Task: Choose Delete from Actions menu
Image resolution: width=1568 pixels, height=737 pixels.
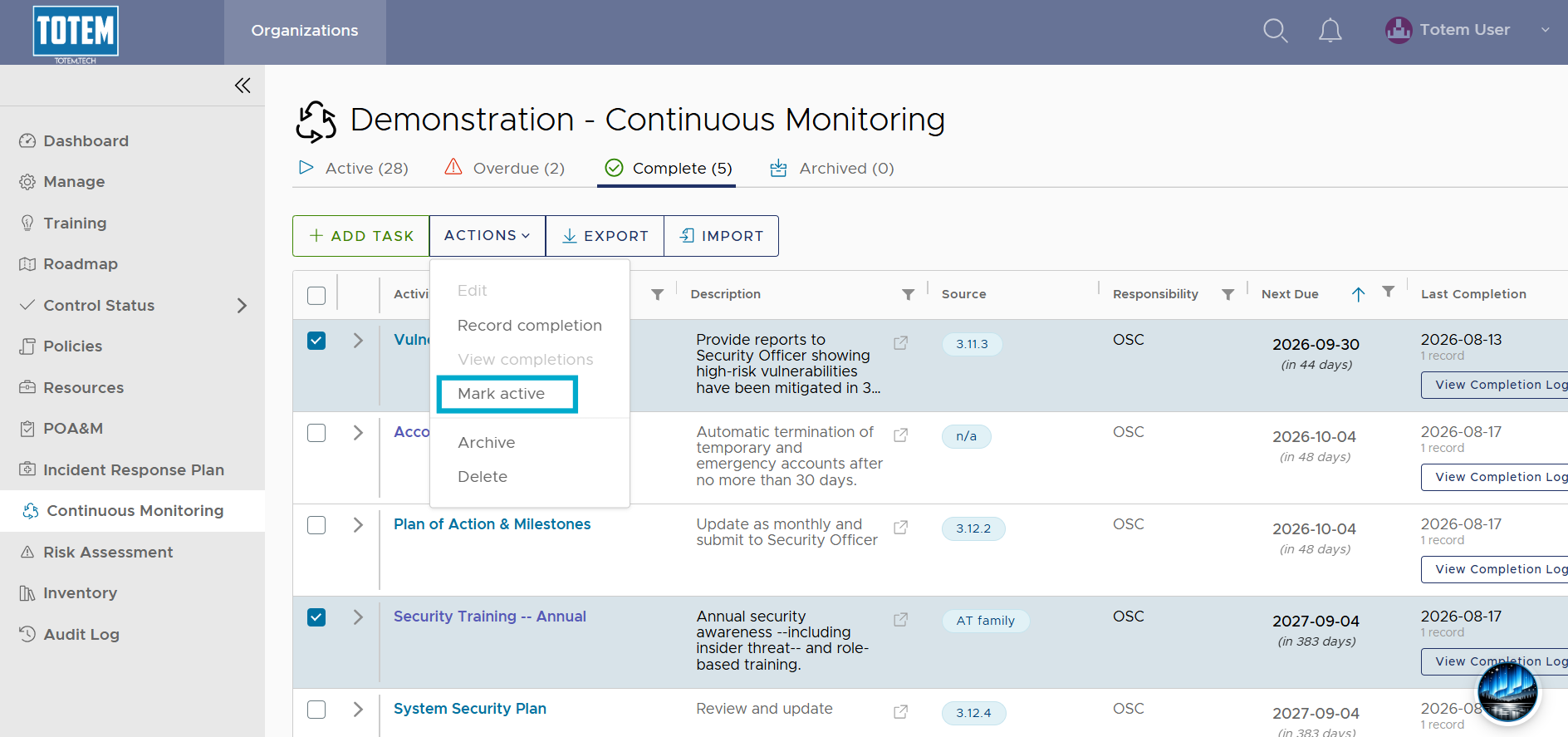Action: (x=483, y=477)
